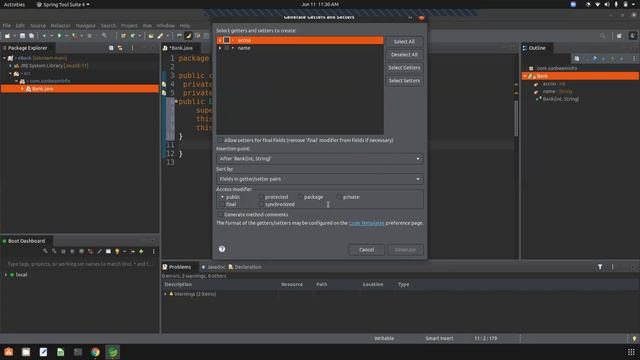Check the final modifier option
The width and height of the screenshot is (640, 360).
coord(222,204)
